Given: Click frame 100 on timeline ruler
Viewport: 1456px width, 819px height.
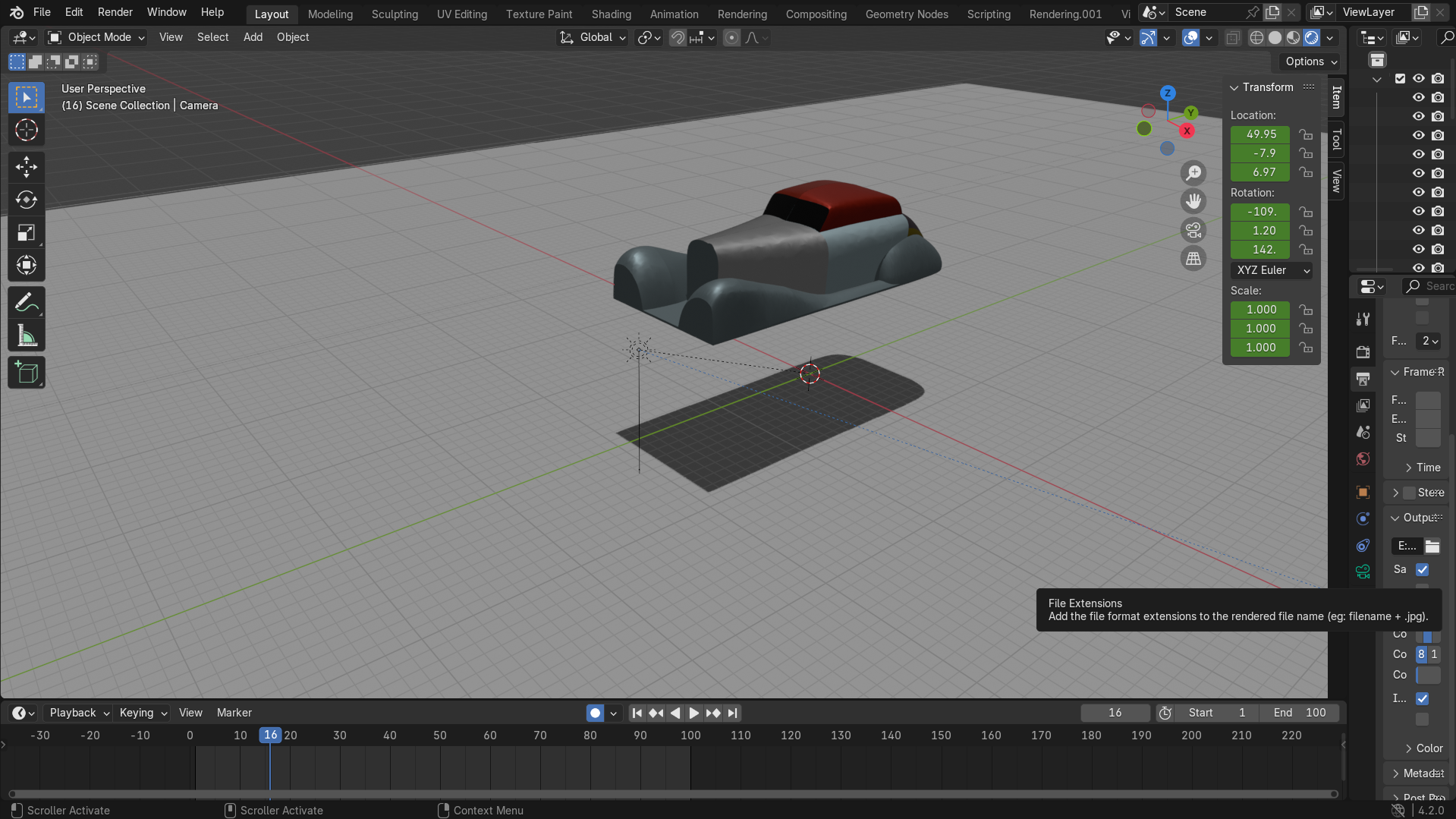Looking at the screenshot, I should pos(690,736).
